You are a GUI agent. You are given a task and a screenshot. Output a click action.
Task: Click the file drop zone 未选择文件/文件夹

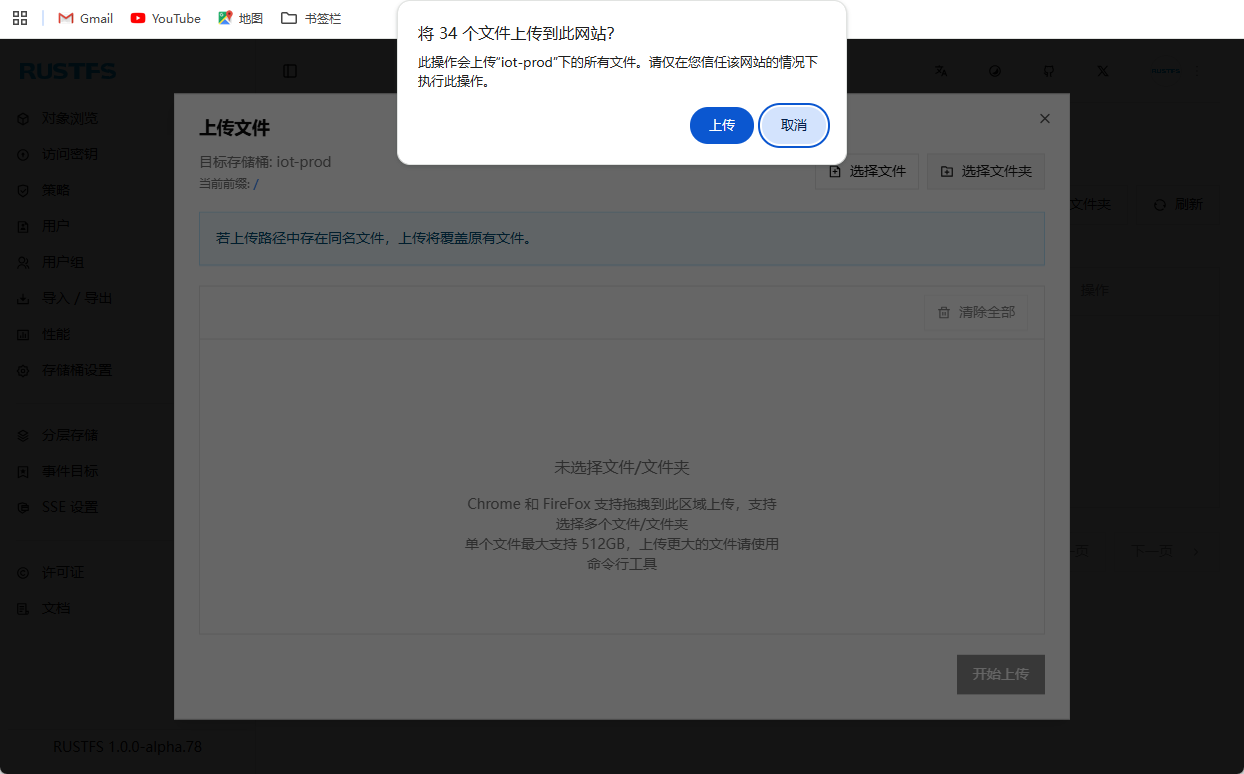coord(622,486)
